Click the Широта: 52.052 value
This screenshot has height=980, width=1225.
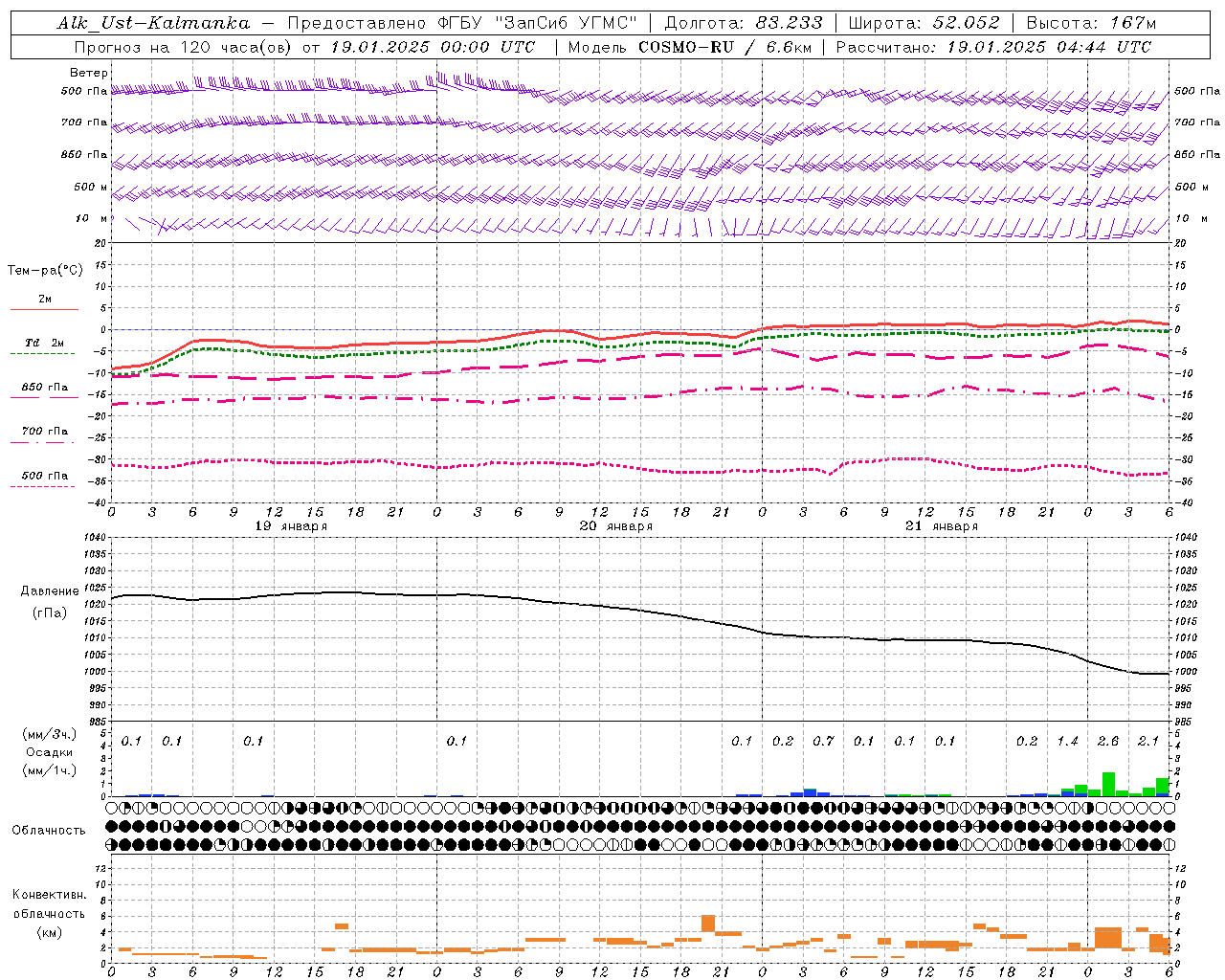pos(924,23)
